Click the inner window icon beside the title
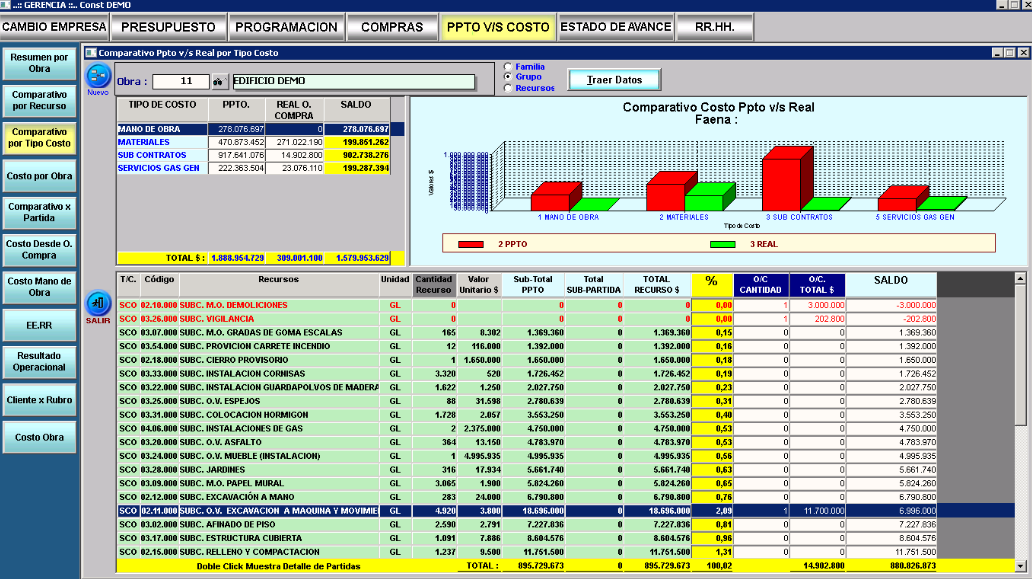 coord(91,52)
